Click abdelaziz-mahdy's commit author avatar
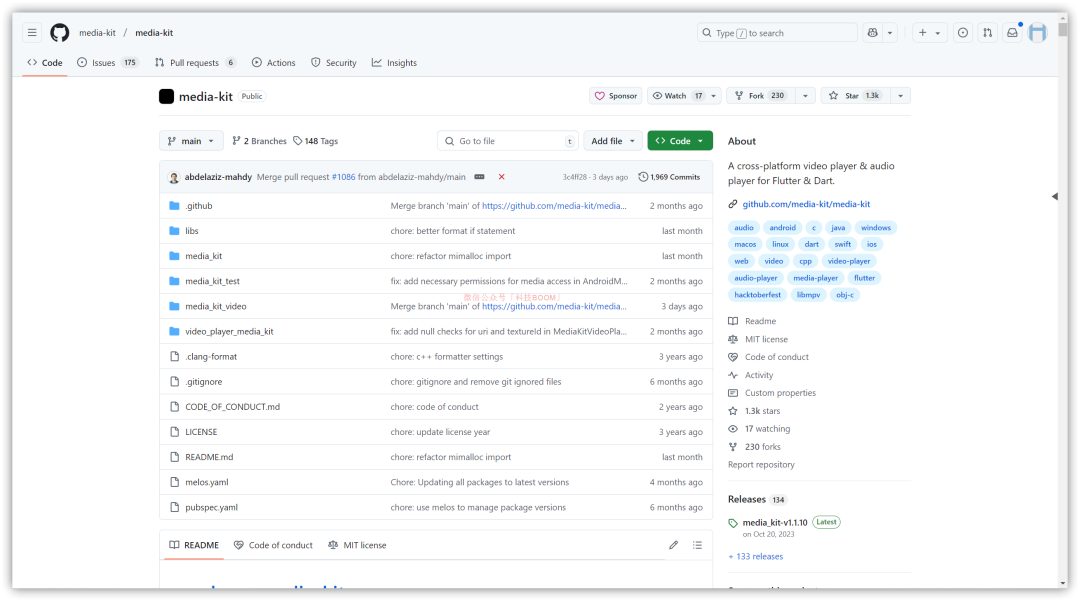The width and height of the screenshot is (1080, 601). pos(174,177)
